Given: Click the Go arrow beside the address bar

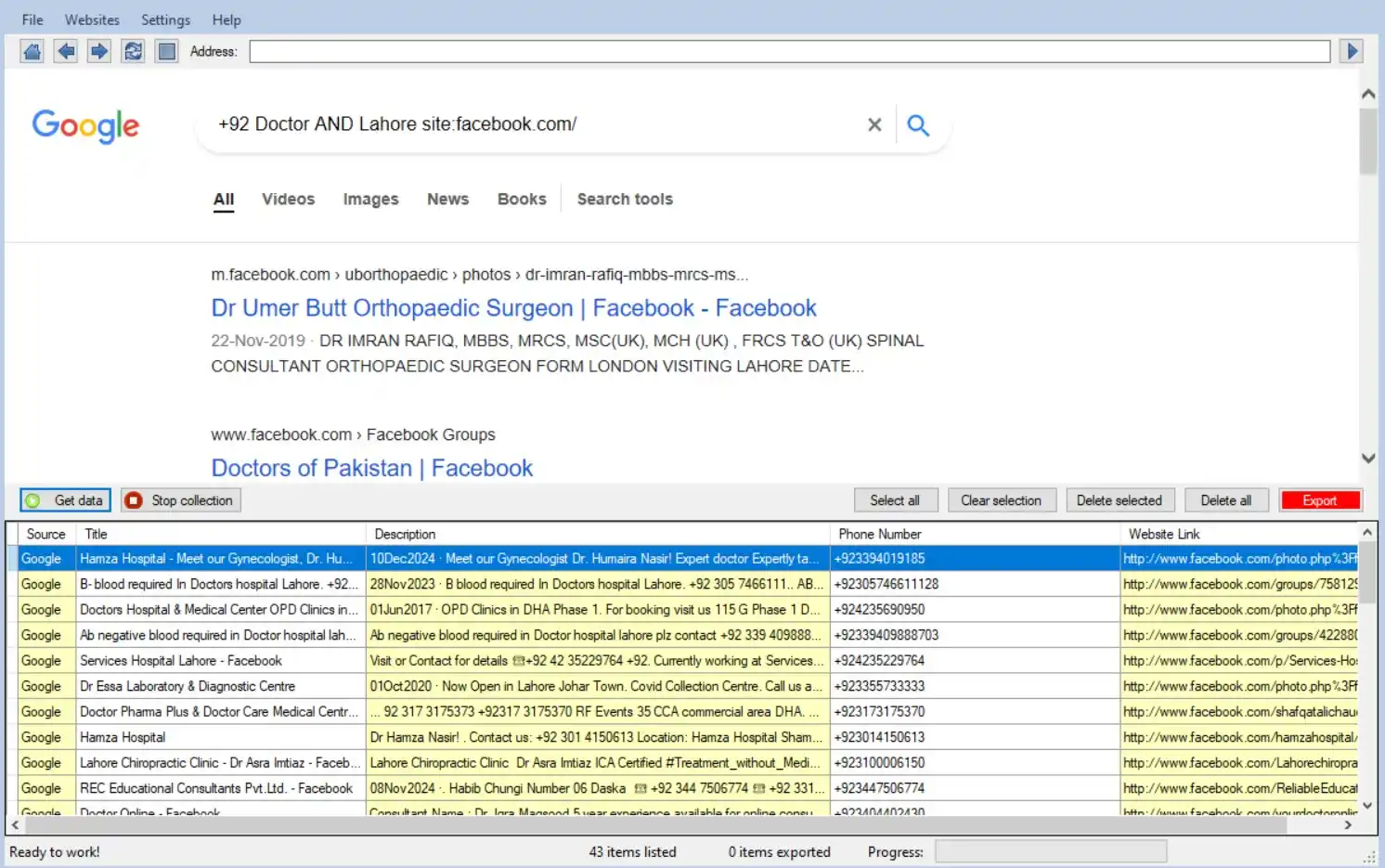Looking at the screenshot, I should 1352,51.
